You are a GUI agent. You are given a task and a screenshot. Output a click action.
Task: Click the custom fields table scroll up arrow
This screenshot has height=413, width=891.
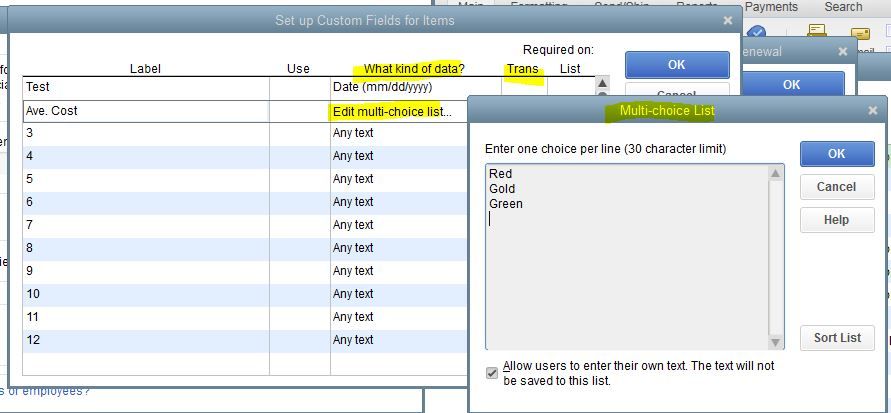tap(602, 85)
